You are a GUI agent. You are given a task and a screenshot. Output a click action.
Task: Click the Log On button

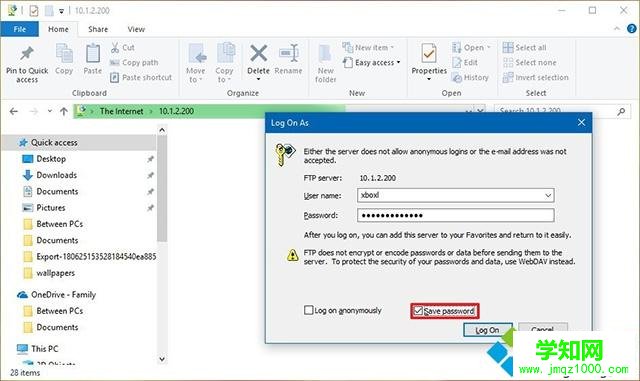point(488,330)
